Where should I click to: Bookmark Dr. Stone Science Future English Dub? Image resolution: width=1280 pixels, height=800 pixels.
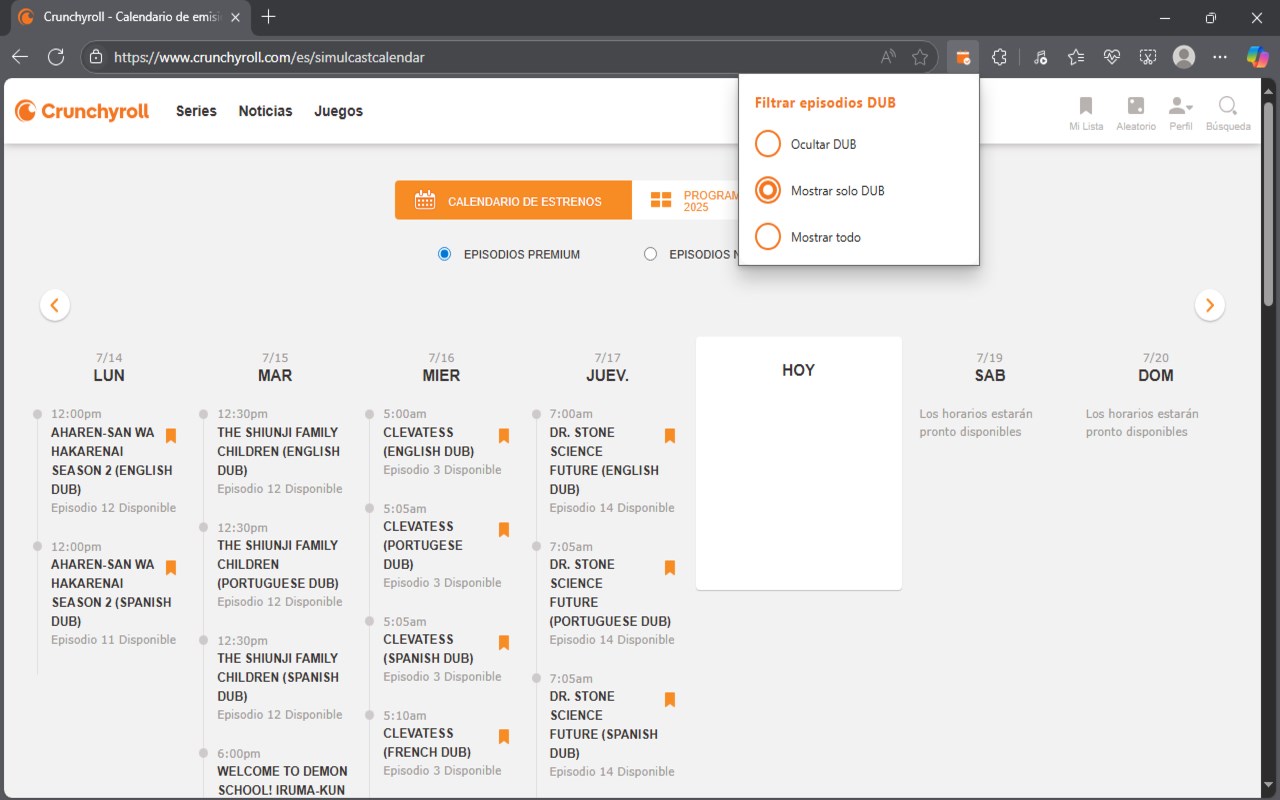click(670, 436)
